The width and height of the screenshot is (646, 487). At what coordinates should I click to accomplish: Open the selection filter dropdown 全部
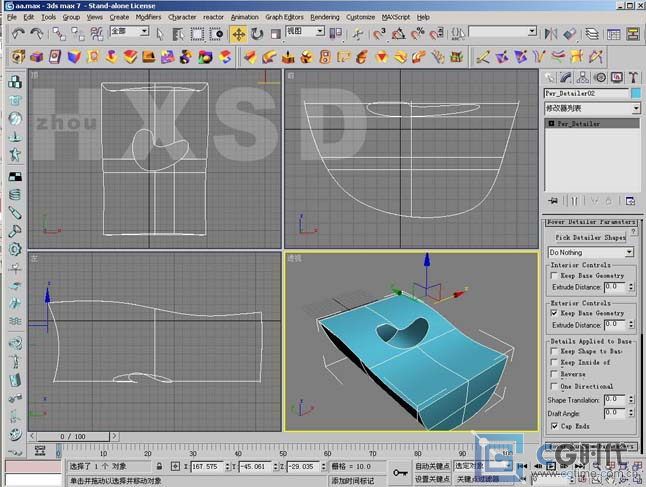(x=129, y=31)
